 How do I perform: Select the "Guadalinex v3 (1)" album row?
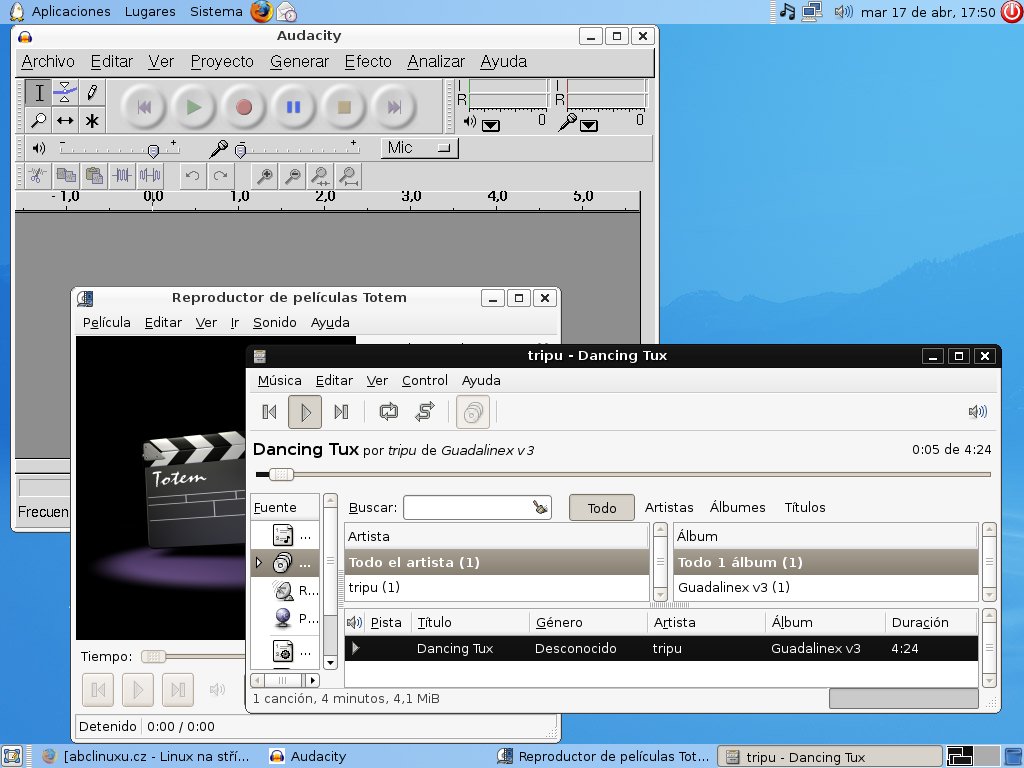coord(826,587)
